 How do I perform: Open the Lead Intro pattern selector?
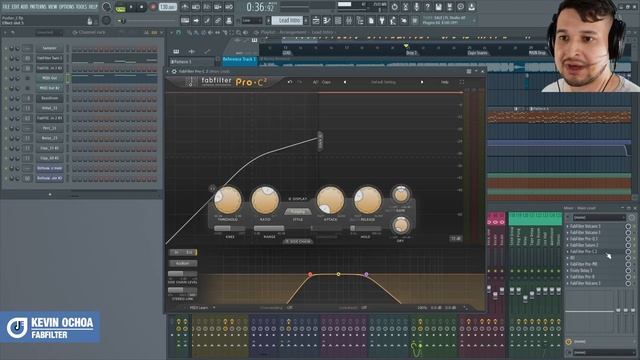pyautogui.click(x=287, y=20)
